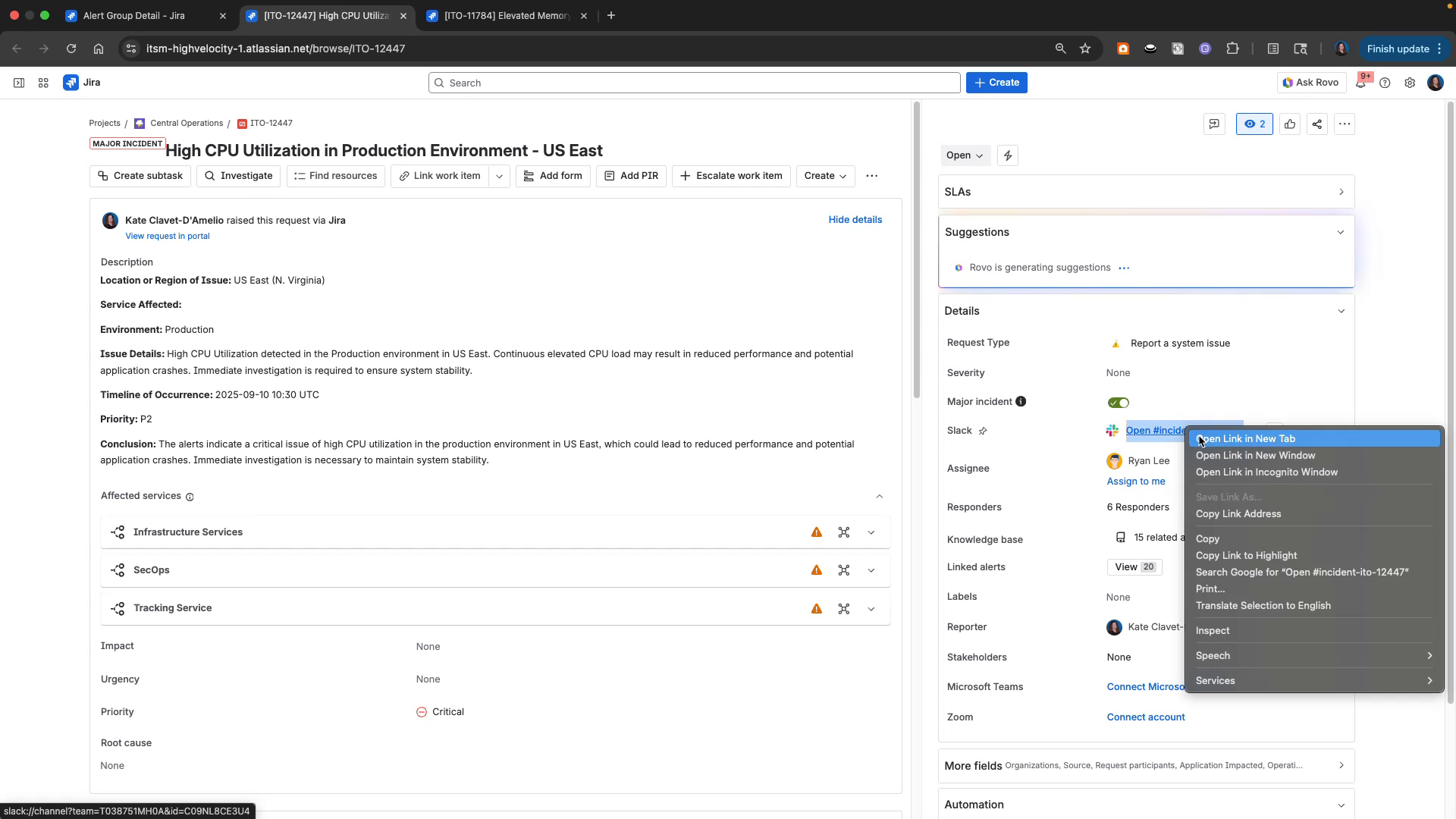The width and height of the screenshot is (1456, 819).
Task: Click the View 20 linked alerts control
Action: [x=1134, y=566]
